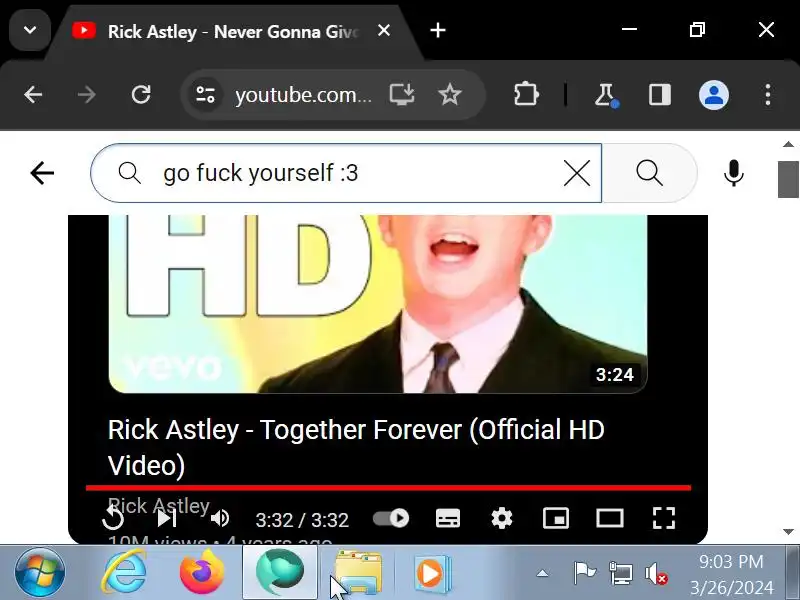Enter fullscreen mode
Viewport: 800px width, 600px height.
point(664,519)
